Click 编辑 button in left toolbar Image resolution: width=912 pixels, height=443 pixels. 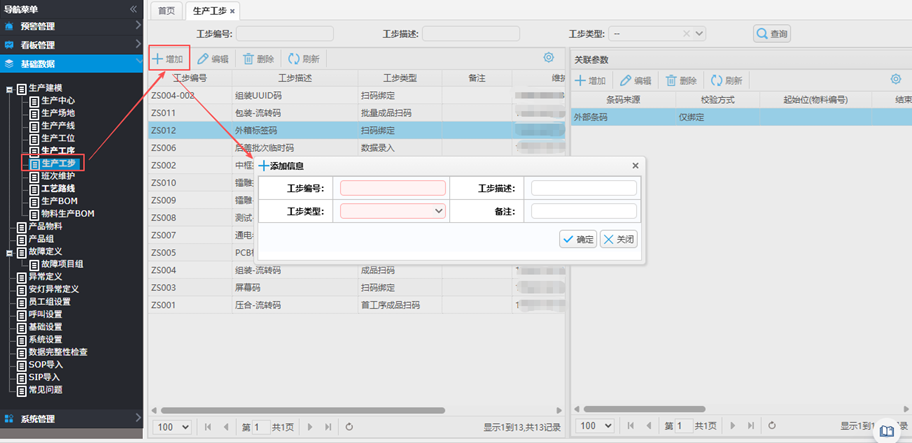point(213,59)
